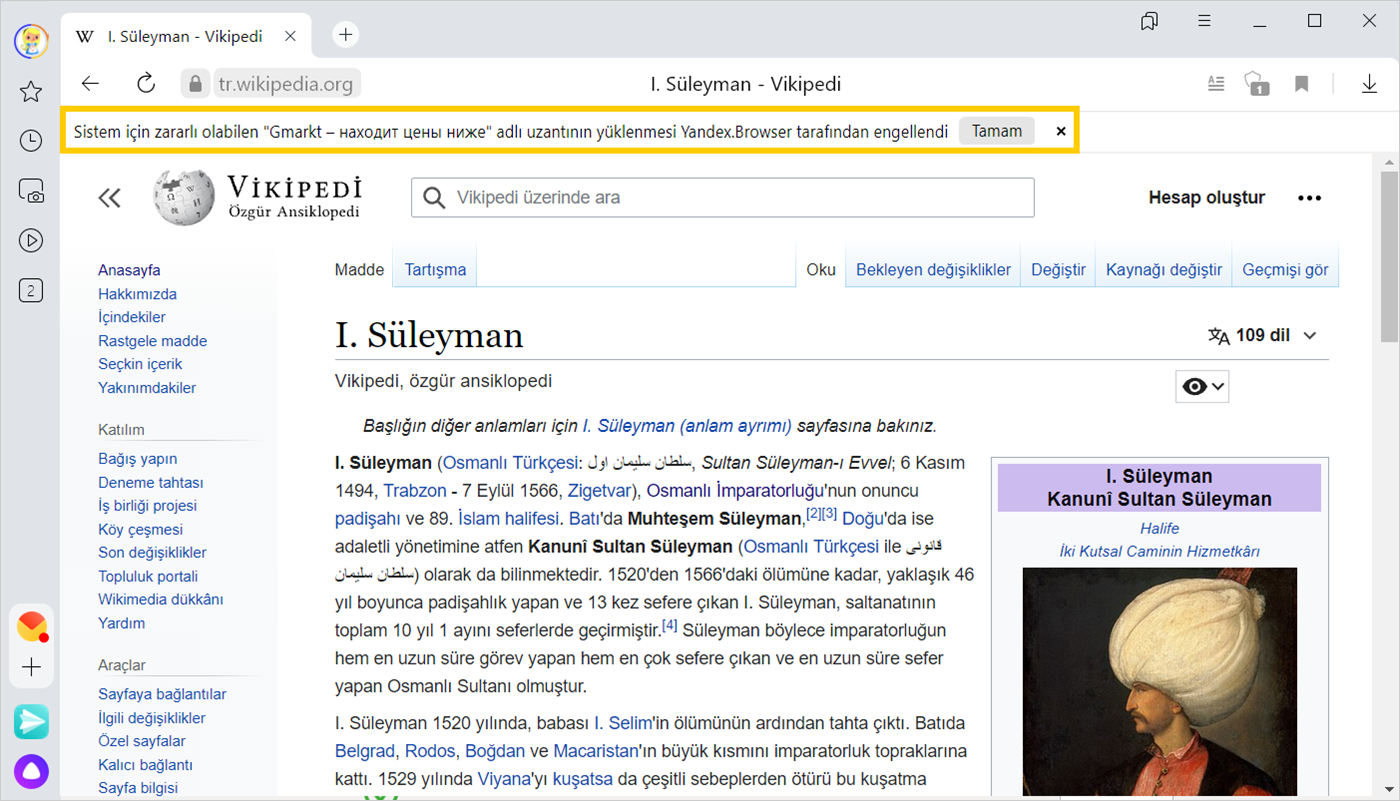This screenshot has width=1400, height=801.
Task: Enable reader mode icon in address bar
Action: coord(1216,84)
